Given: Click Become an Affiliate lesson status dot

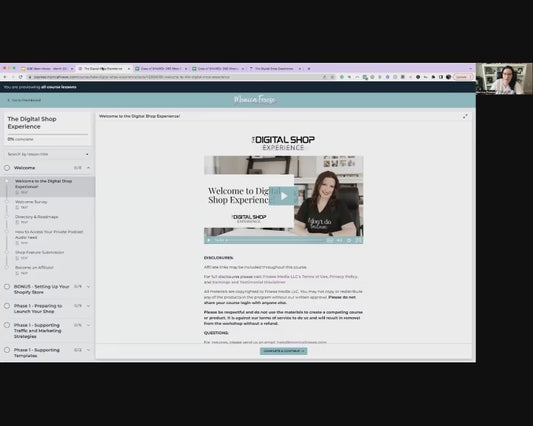Looking at the screenshot, I should point(6,267).
